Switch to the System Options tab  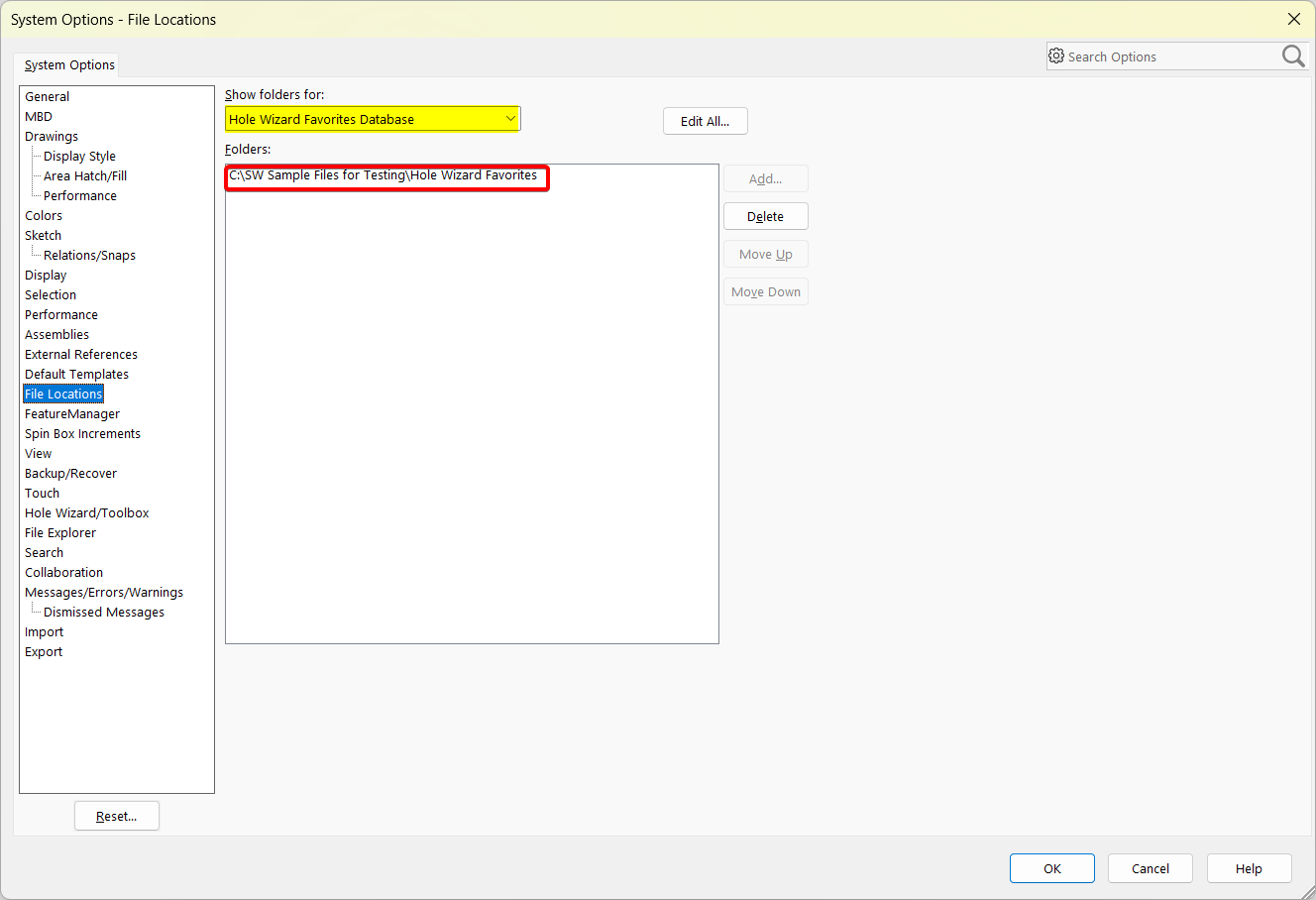(69, 65)
